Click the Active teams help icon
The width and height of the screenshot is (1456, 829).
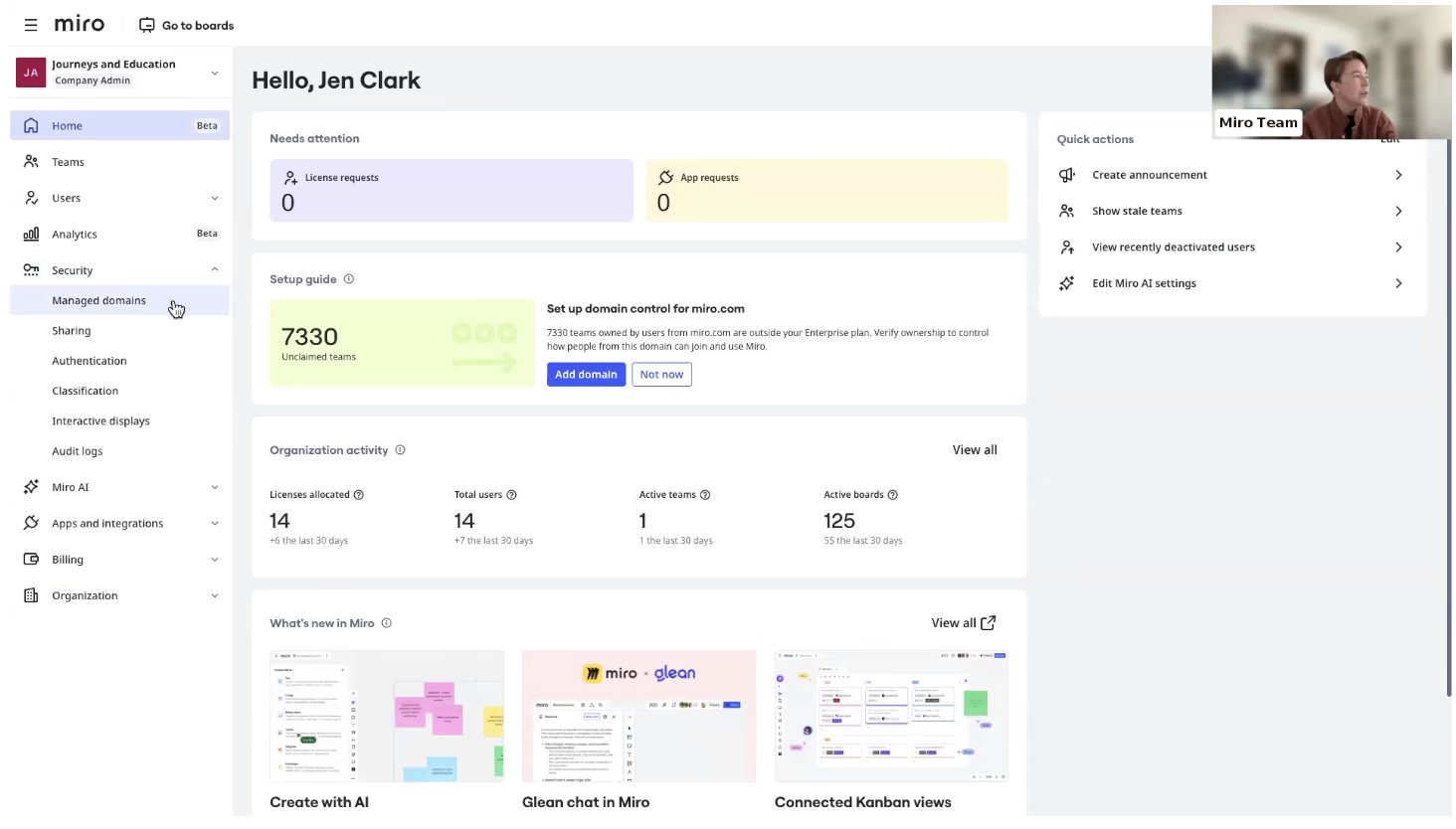pyautogui.click(x=705, y=495)
